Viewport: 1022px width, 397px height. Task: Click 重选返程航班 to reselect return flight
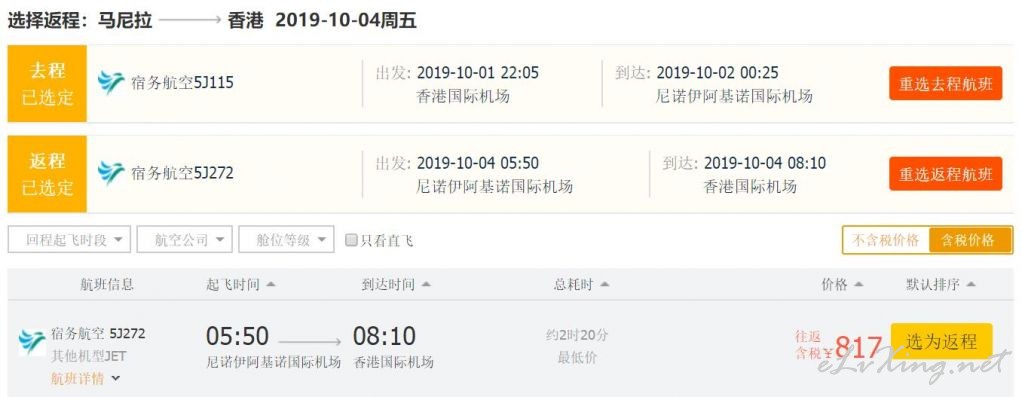[x=945, y=173]
